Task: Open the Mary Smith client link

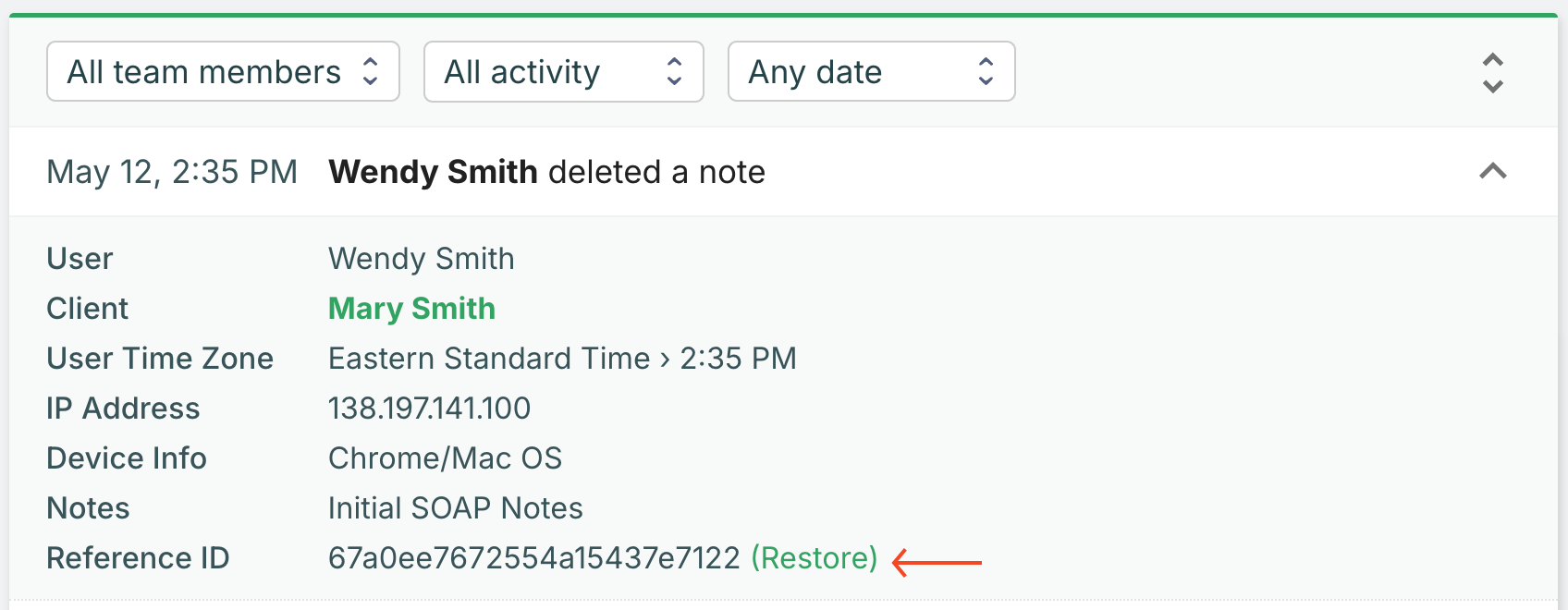Action: coord(411,309)
